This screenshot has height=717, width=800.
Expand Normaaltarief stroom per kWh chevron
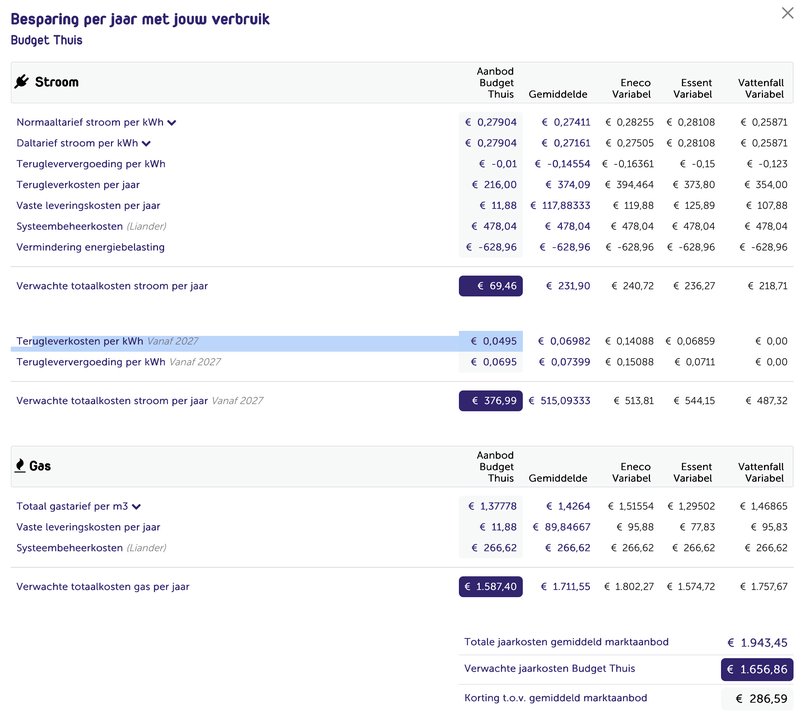(x=172, y=122)
